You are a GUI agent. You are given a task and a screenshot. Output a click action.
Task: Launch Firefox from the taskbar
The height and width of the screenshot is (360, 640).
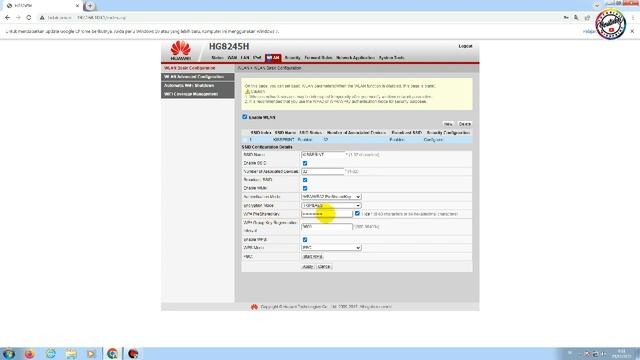[x=29, y=353]
